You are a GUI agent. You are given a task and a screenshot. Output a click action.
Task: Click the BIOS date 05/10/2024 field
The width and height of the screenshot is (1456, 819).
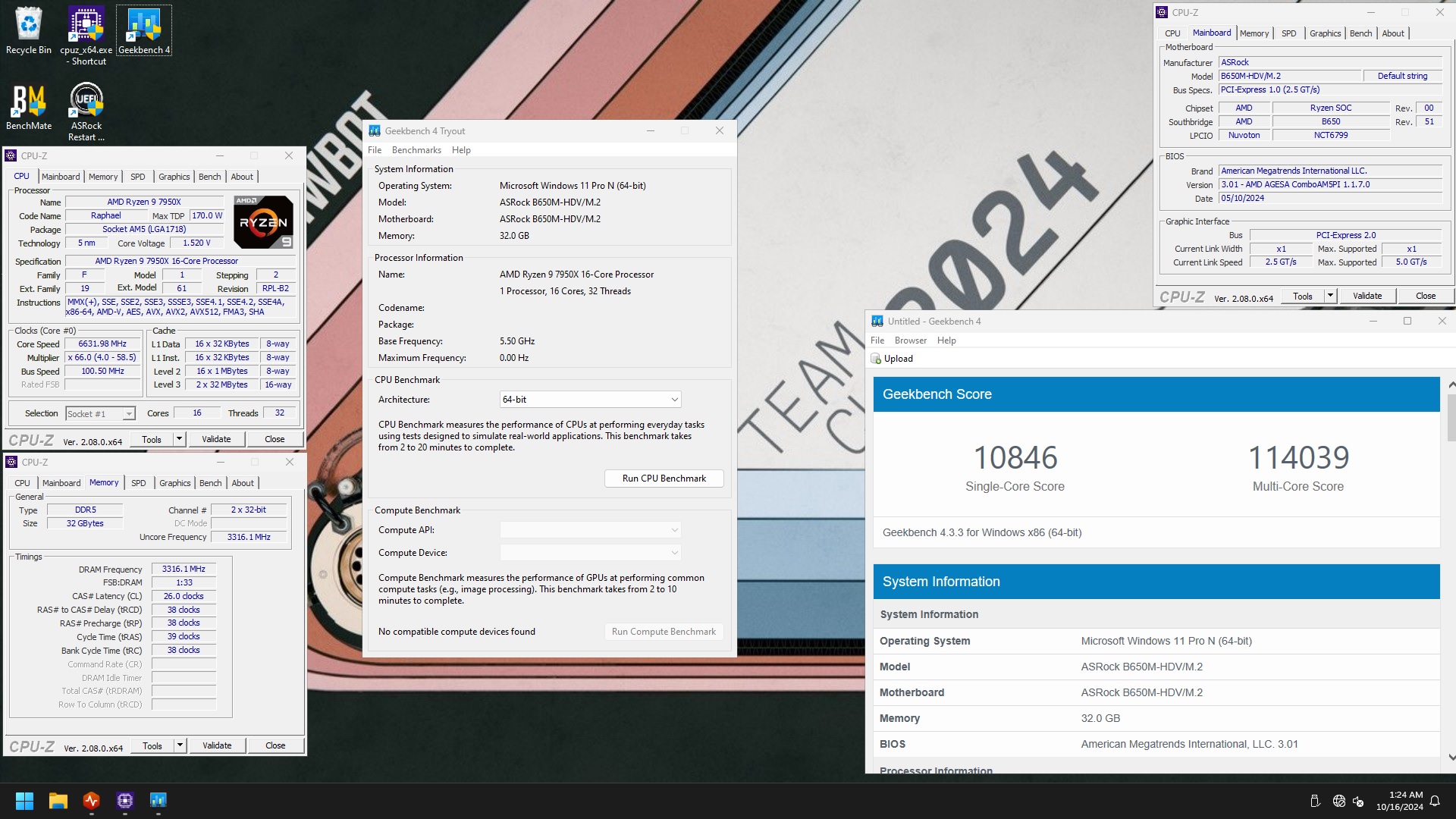[1330, 198]
